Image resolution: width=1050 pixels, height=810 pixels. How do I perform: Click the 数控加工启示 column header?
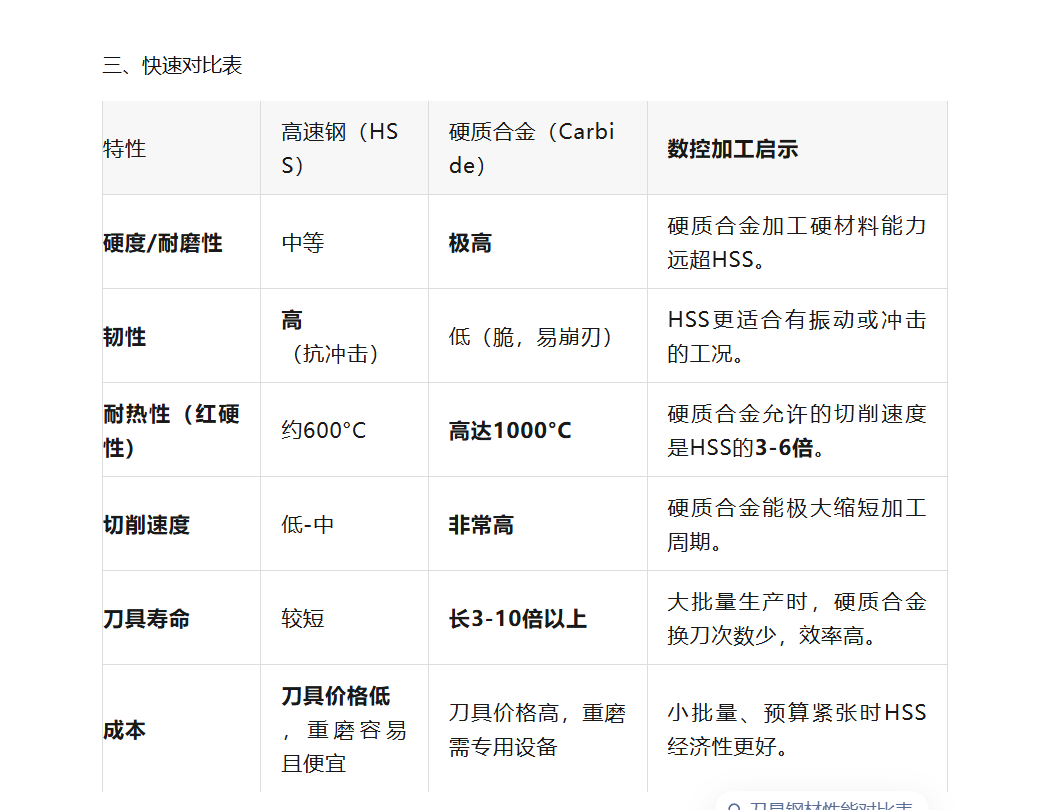(x=732, y=149)
